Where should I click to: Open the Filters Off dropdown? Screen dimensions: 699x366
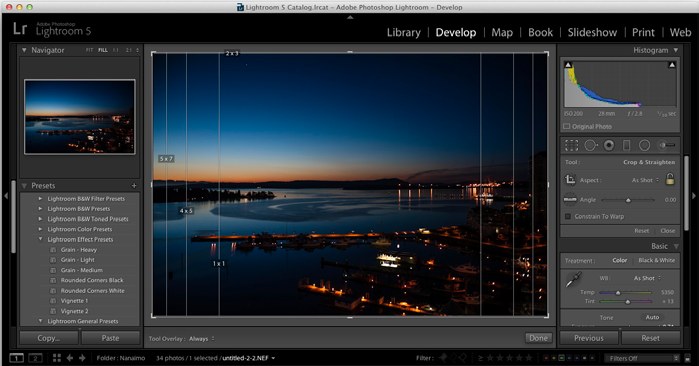[642, 358]
